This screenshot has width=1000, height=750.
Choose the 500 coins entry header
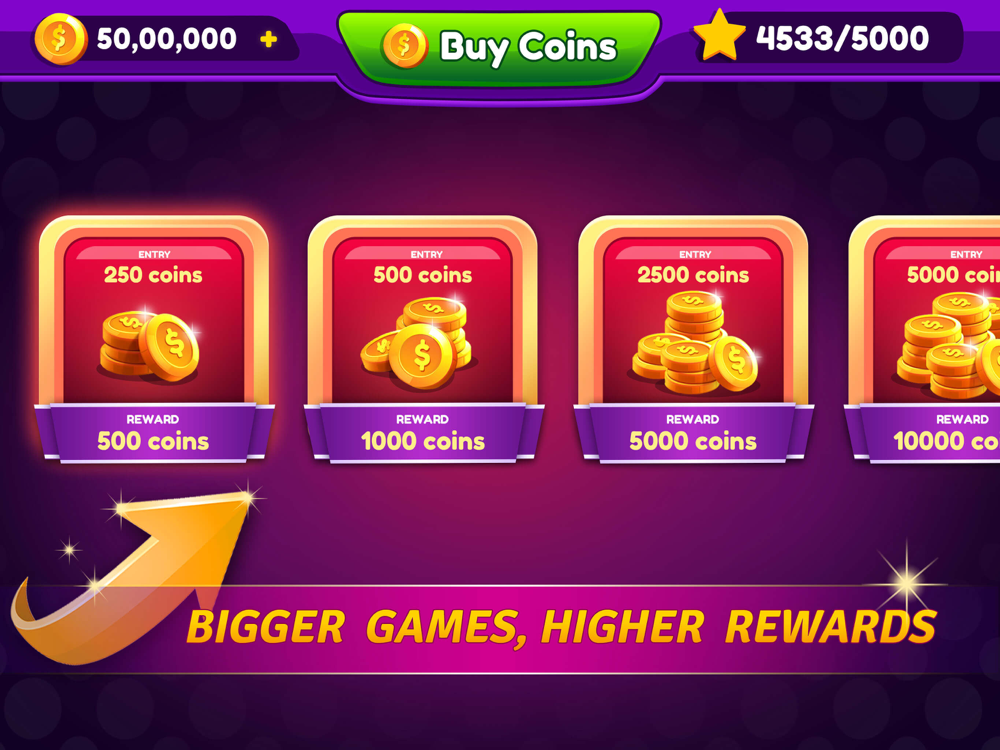click(x=423, y=268)
